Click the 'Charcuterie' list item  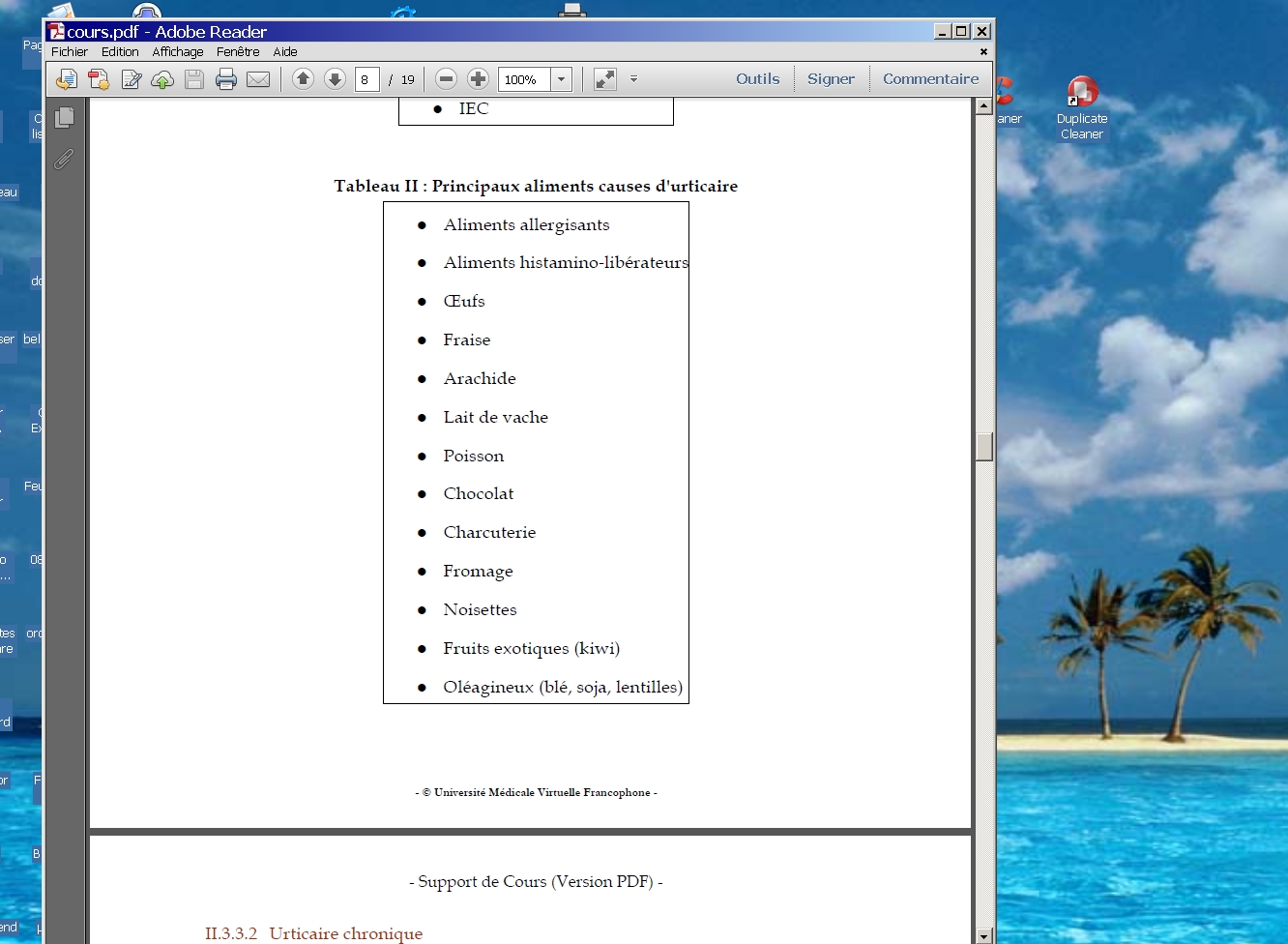click(x=489, y=532)
